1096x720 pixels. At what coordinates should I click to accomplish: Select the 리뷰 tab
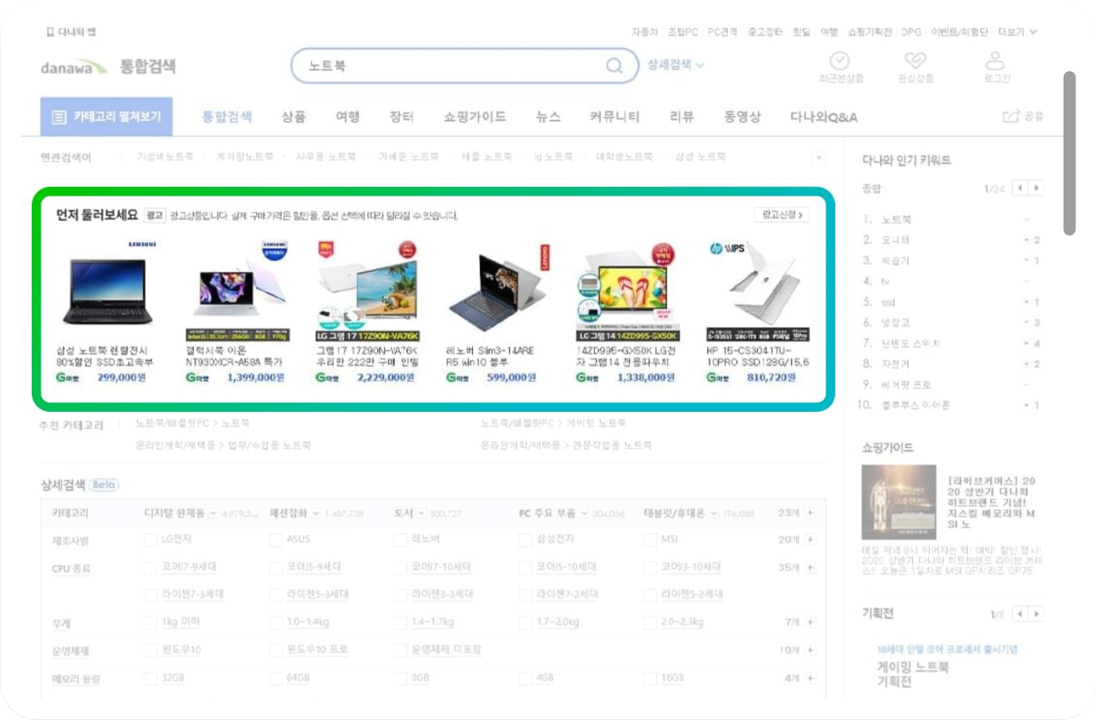pyautogui.click(x=682, y=117)
